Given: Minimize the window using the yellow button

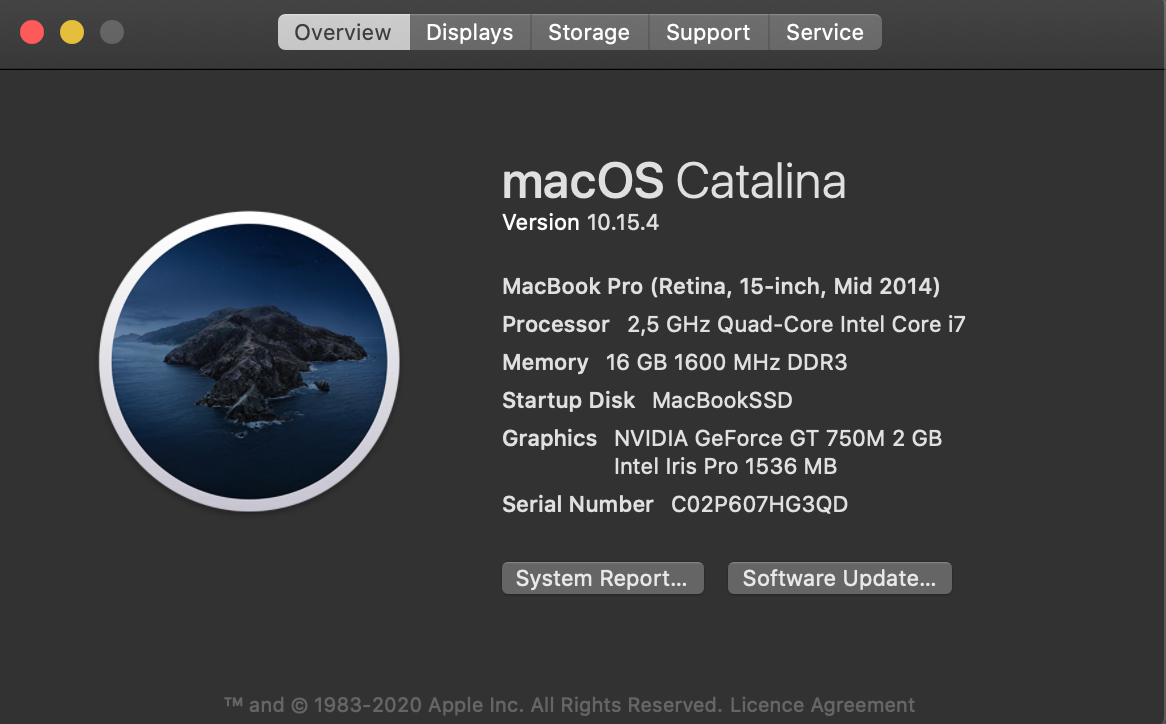Looking at the screenshot, I should coord(72,32).
